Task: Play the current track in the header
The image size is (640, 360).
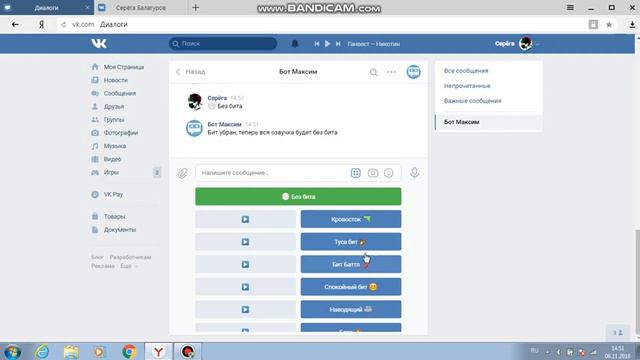Action: [x=327, y=44]
